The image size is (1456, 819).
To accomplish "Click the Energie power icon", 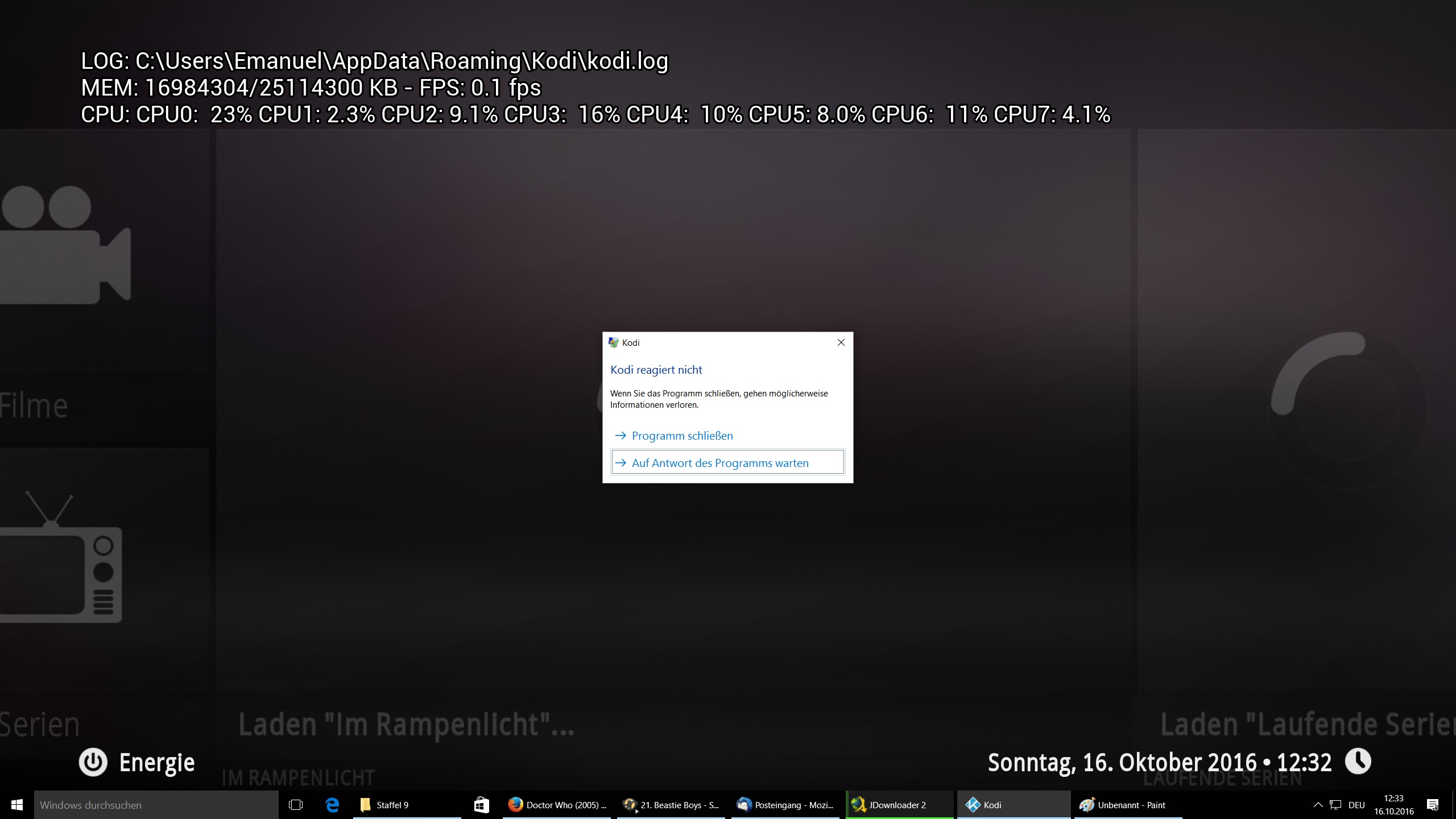I will tap(93, 762).
